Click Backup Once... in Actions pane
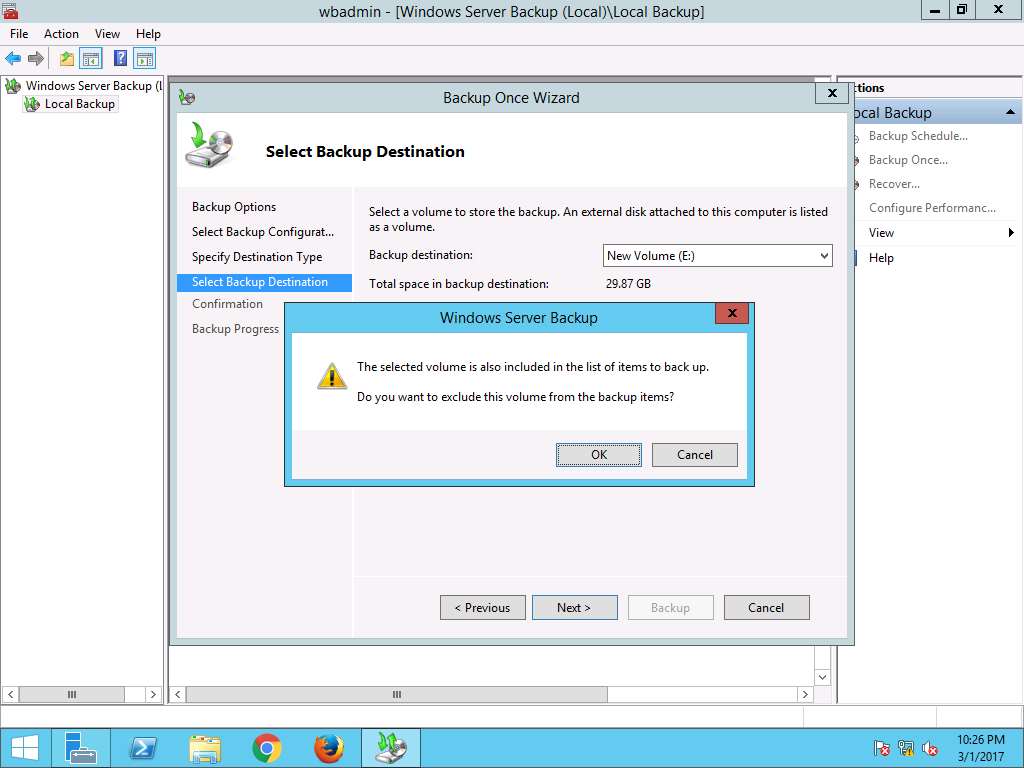The height and width of the screenshot is (768, 1024). tap(908, 160)
